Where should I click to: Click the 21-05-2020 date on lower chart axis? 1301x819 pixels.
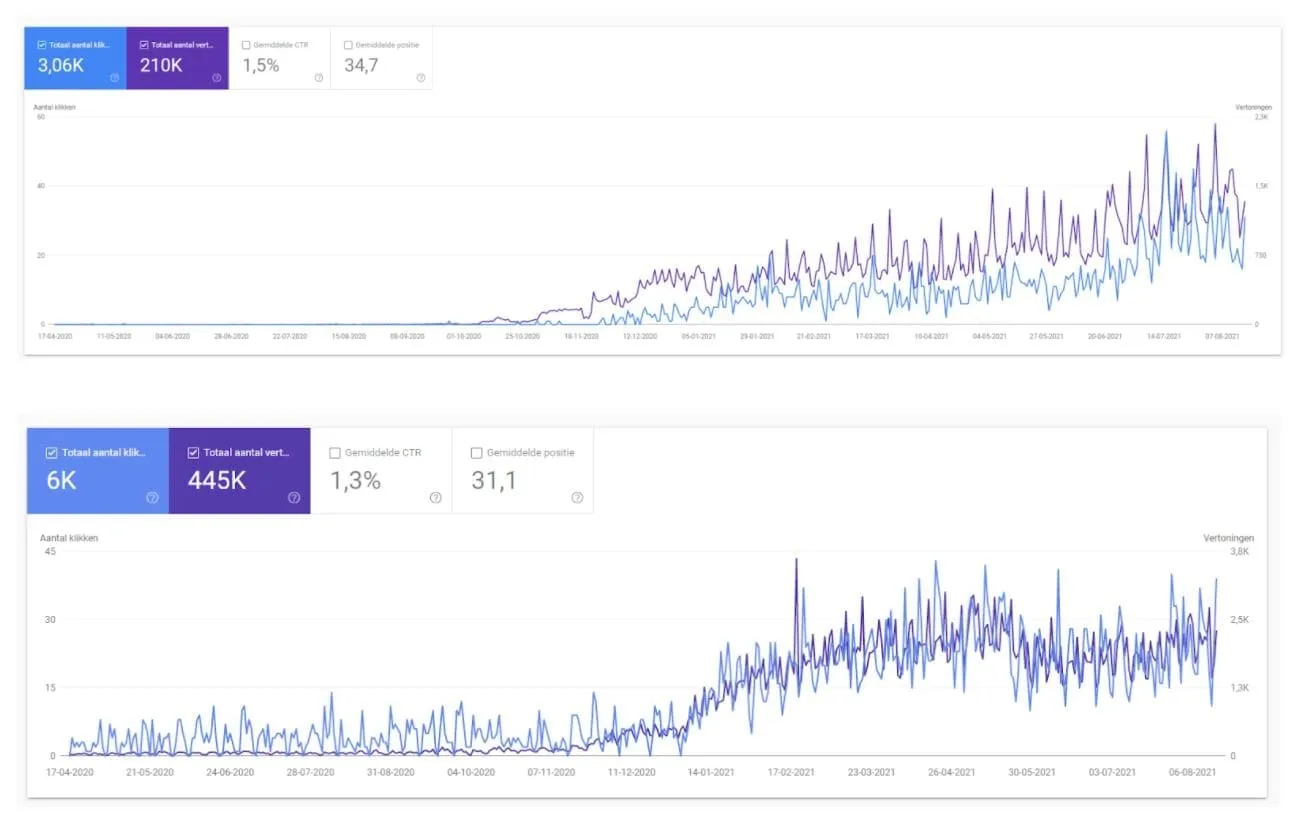click(149, 772)
